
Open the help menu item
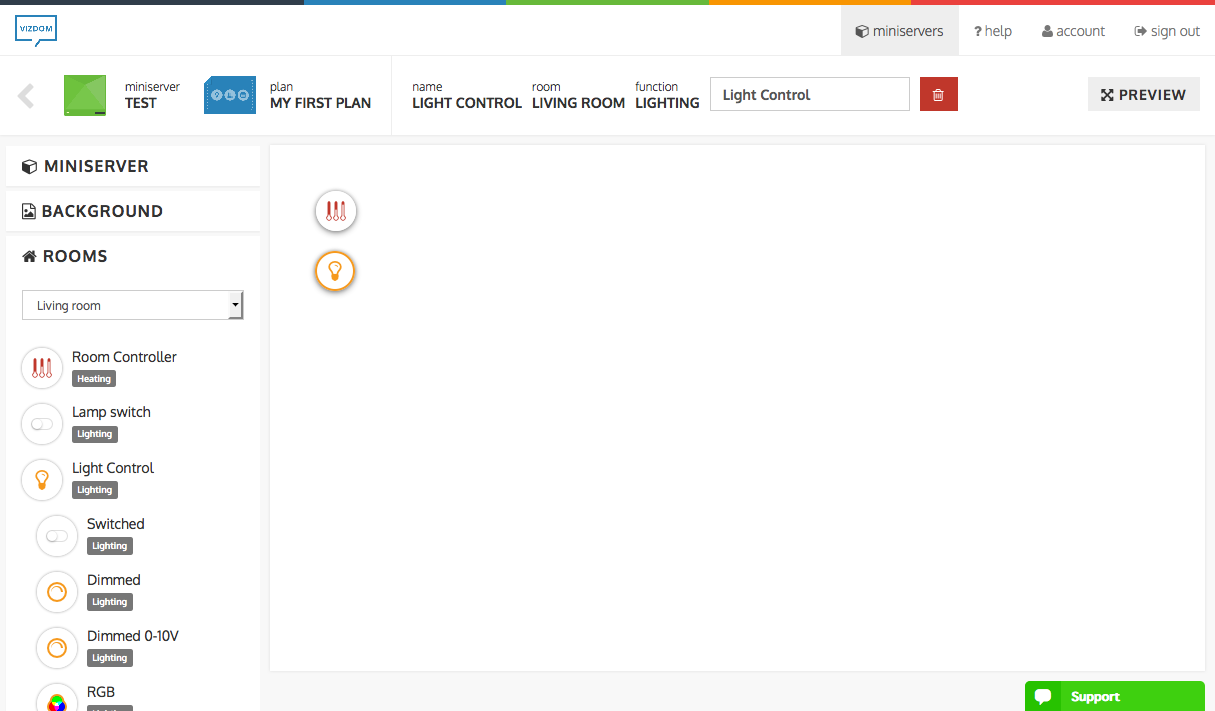coord(993,31)
